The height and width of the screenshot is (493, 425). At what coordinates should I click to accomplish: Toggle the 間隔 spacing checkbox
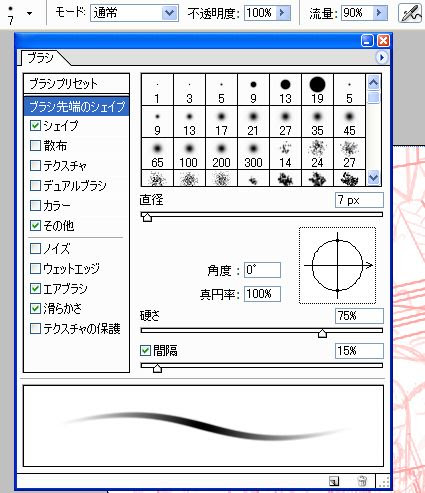pyautogui.click(x=145, y=350)
